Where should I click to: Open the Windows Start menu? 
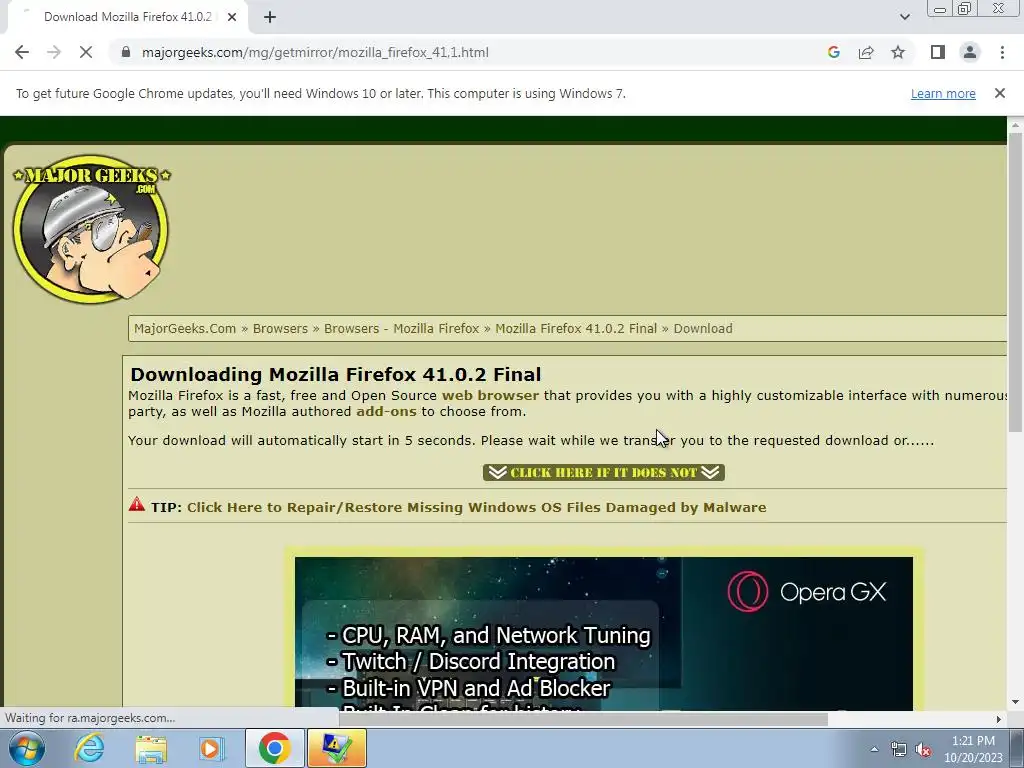[26, 748]
